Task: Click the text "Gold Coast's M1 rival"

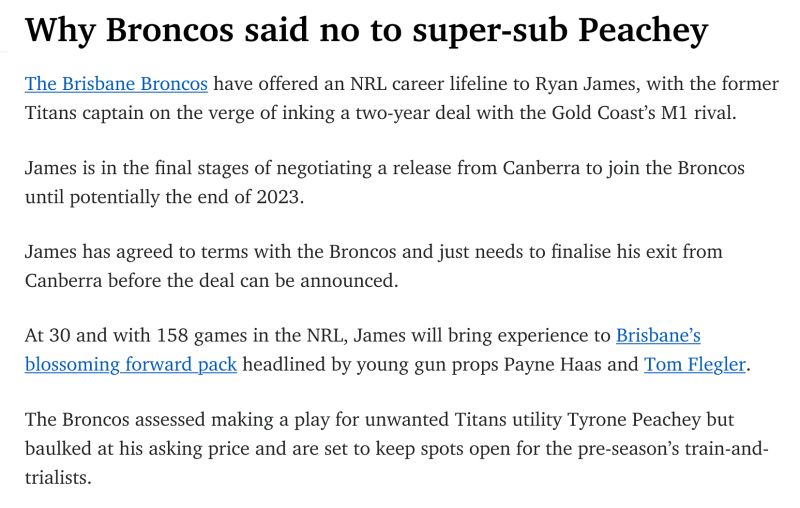Action: pos(644,113)
